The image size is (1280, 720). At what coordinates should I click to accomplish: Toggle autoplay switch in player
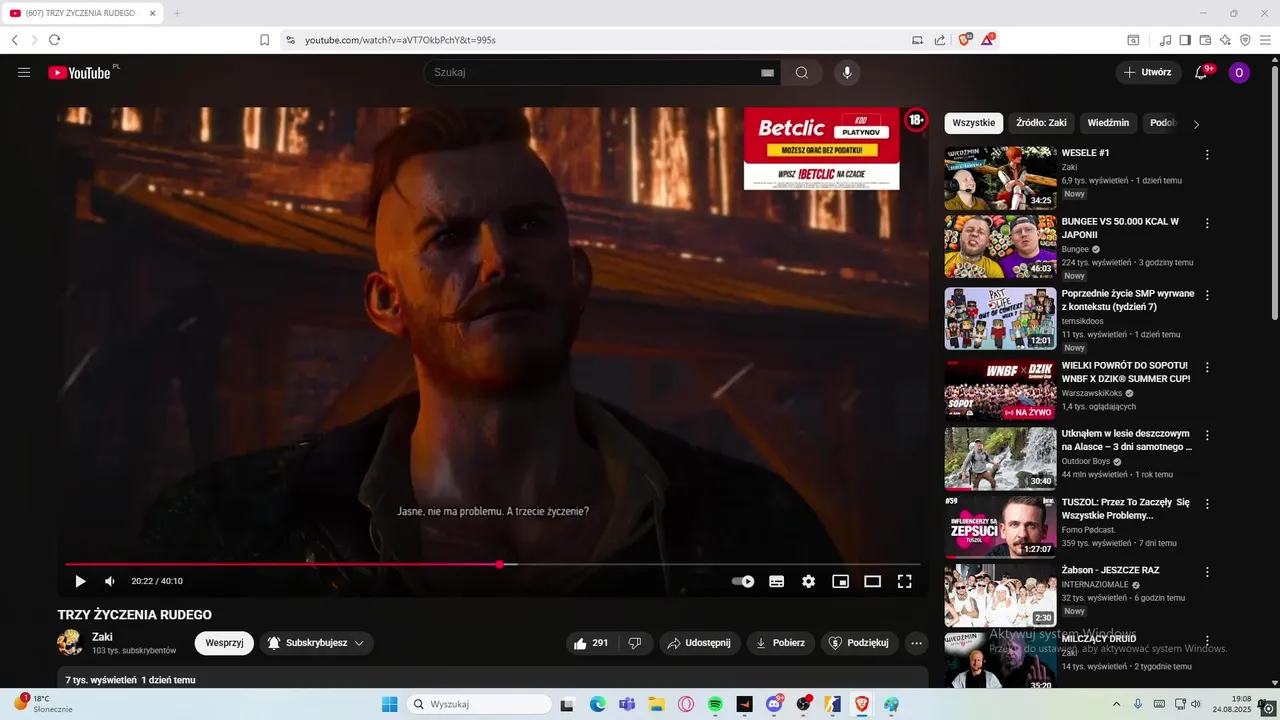point(743,581)
